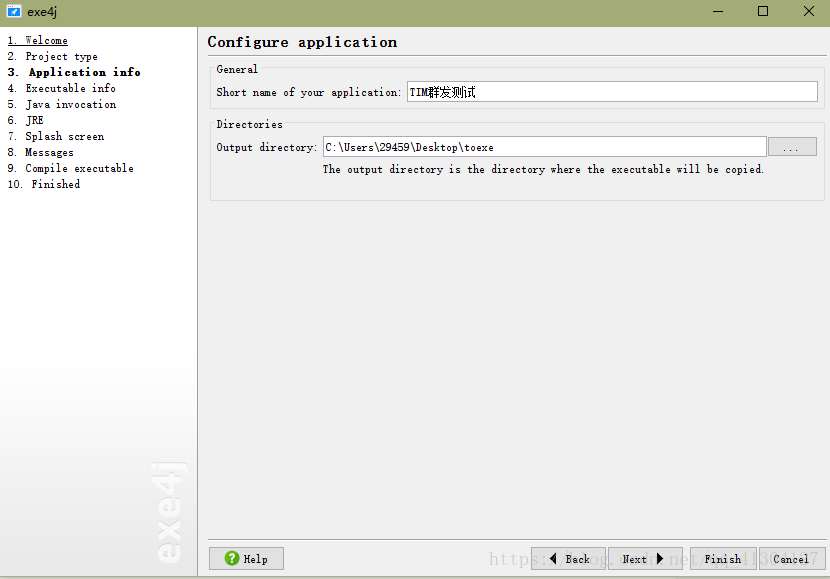830x579 pixels.
Task: Close the exe4j window
Action: tap(809, 11)
